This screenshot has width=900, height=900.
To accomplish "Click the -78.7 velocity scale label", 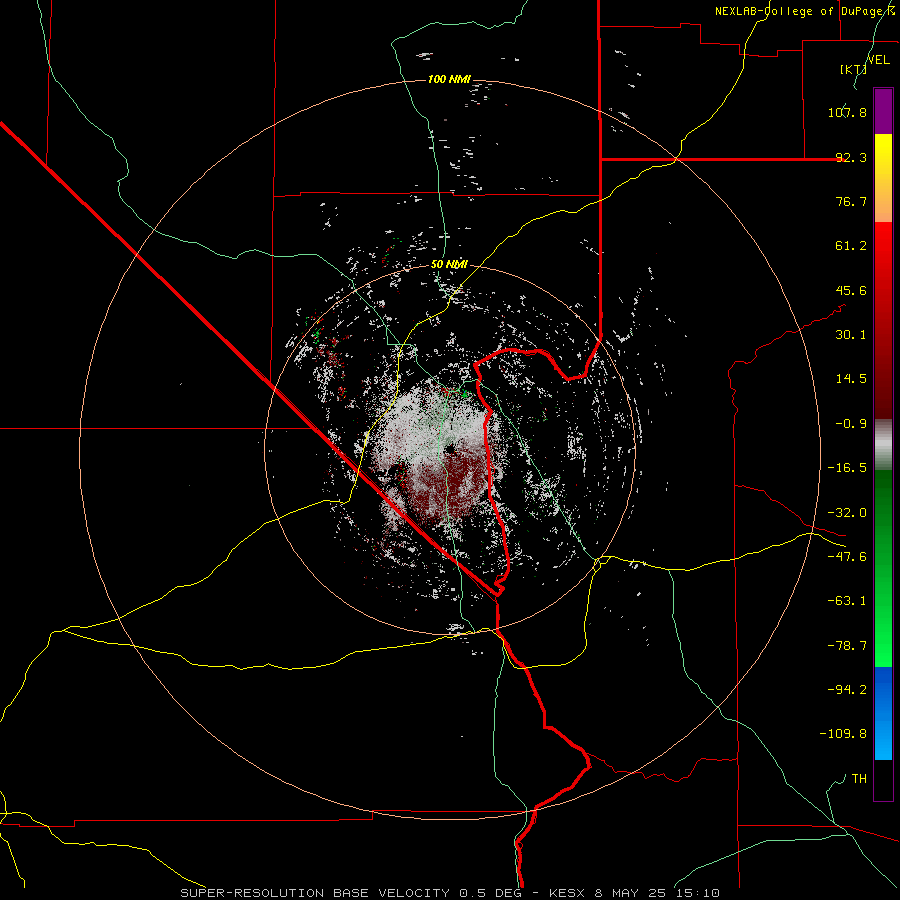I will tap(847, 646).
